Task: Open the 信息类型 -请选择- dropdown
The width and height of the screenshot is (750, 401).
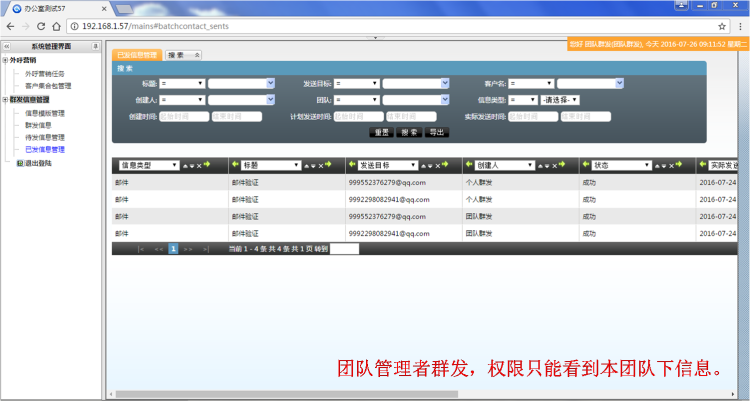Action: (559, 100)
